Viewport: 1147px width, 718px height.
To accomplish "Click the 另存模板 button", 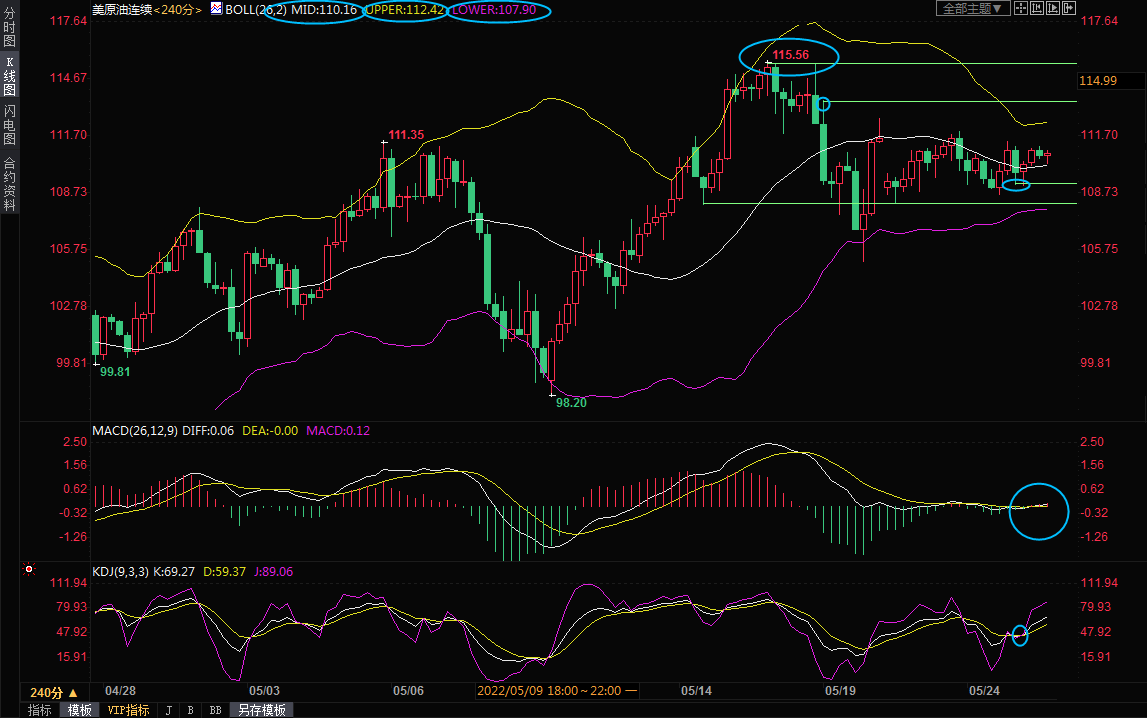I will 261,710.
